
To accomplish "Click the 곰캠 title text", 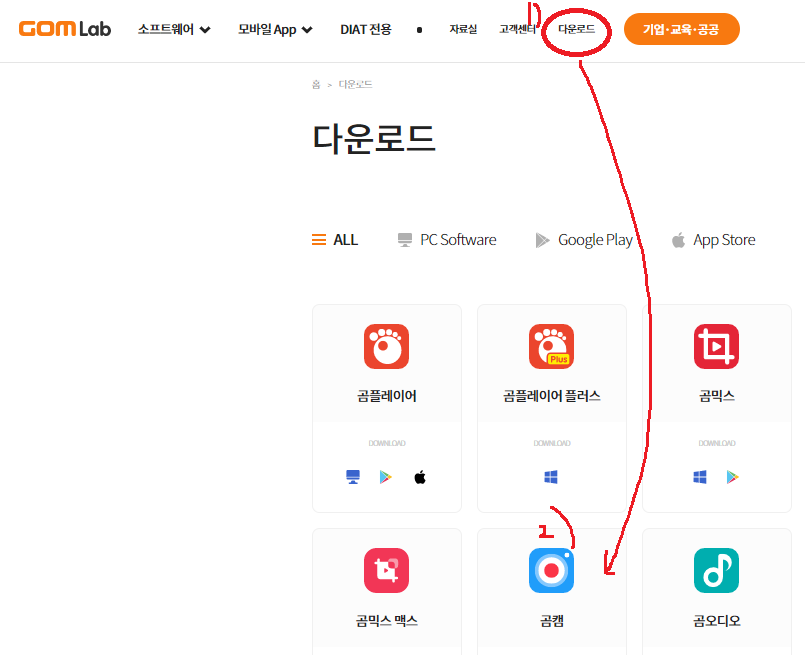I will [552, 621].
